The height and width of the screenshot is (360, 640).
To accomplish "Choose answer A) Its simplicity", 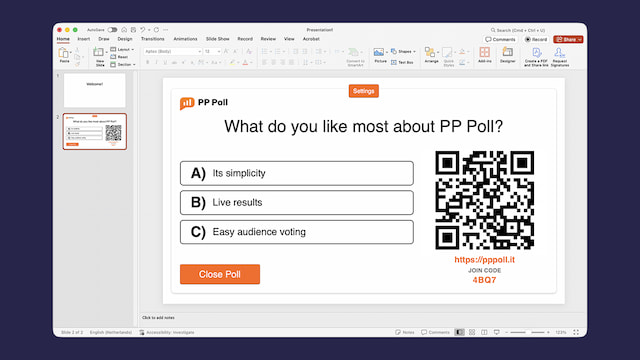I will pyautogui.click(x=297, y=173).
